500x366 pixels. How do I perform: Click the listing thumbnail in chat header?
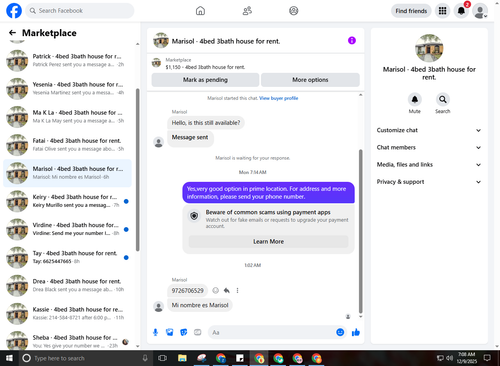tap(161, 40)
